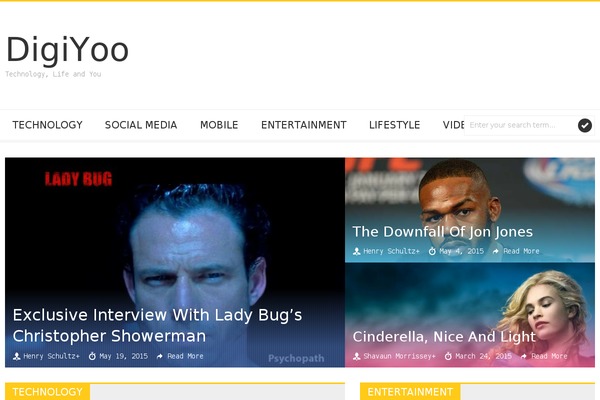Click the DigiYoo site title
The height and width of the screenshot is (400, 600).
point(67,50)
